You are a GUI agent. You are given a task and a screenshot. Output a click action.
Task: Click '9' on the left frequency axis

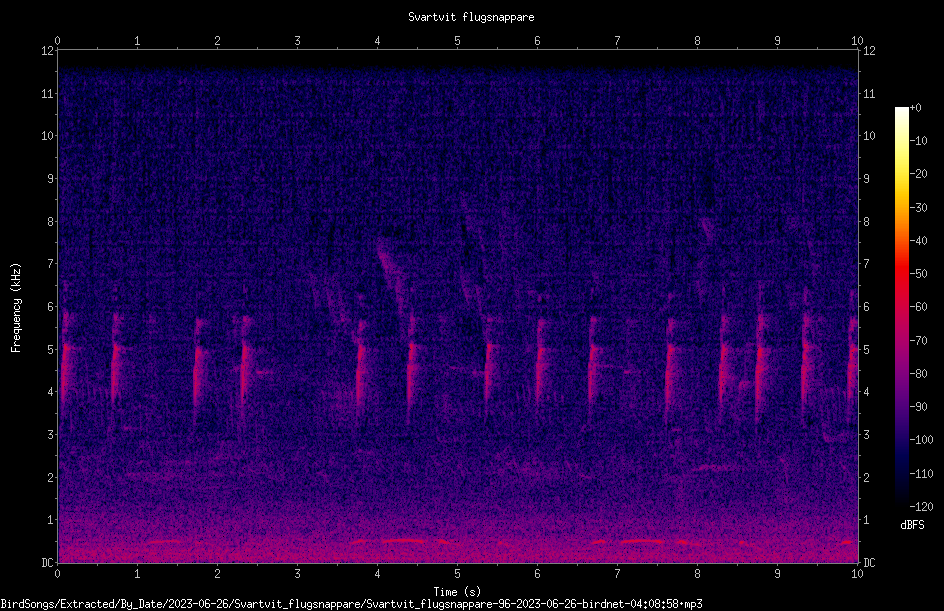[x=51, y=179]
